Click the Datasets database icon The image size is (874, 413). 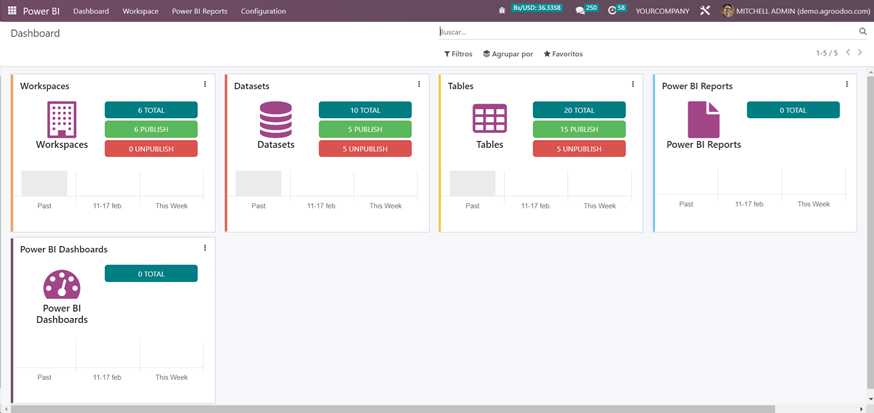click(275, 119)
